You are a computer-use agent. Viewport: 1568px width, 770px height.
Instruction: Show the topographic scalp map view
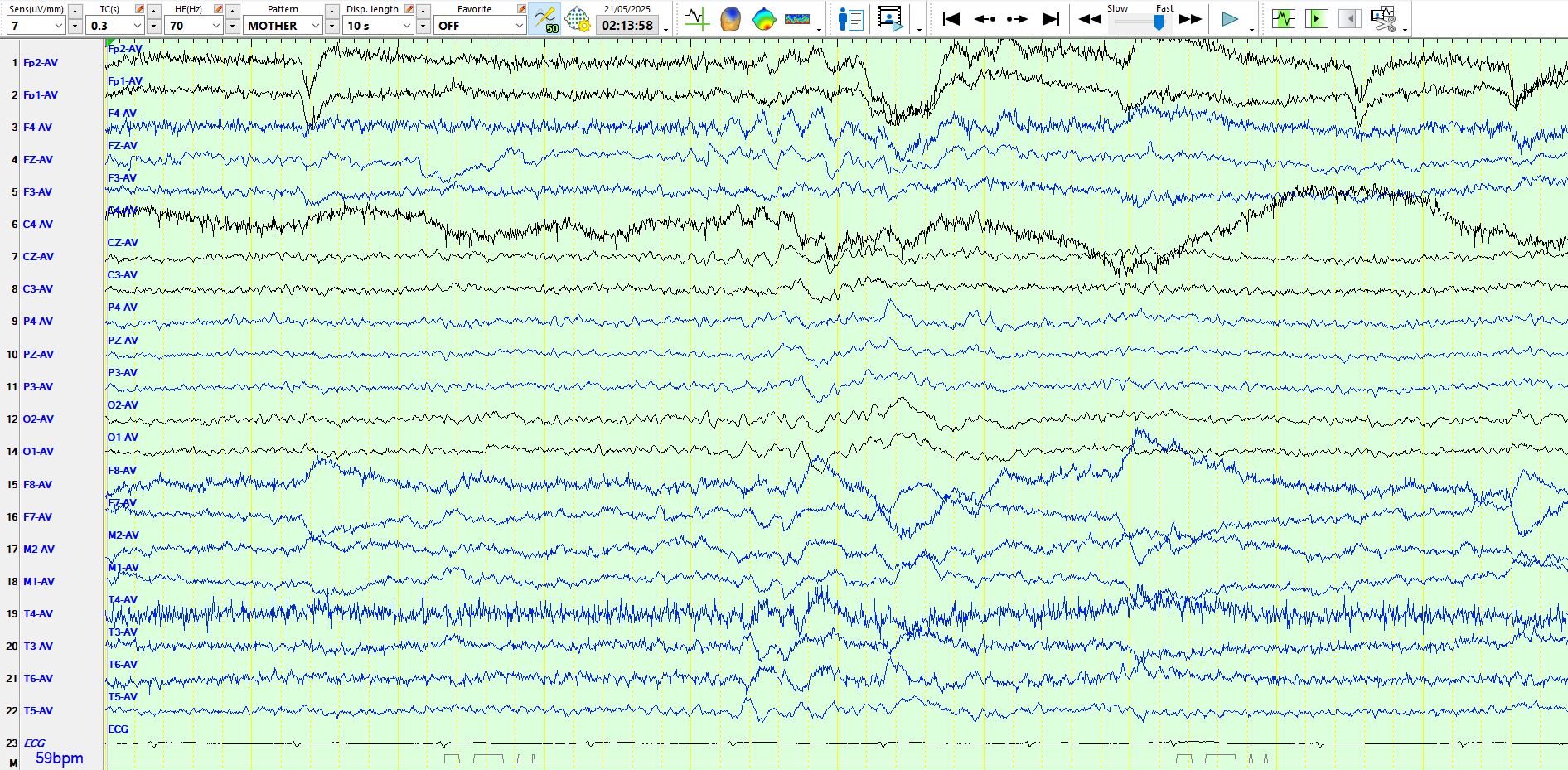click(763, 18)
